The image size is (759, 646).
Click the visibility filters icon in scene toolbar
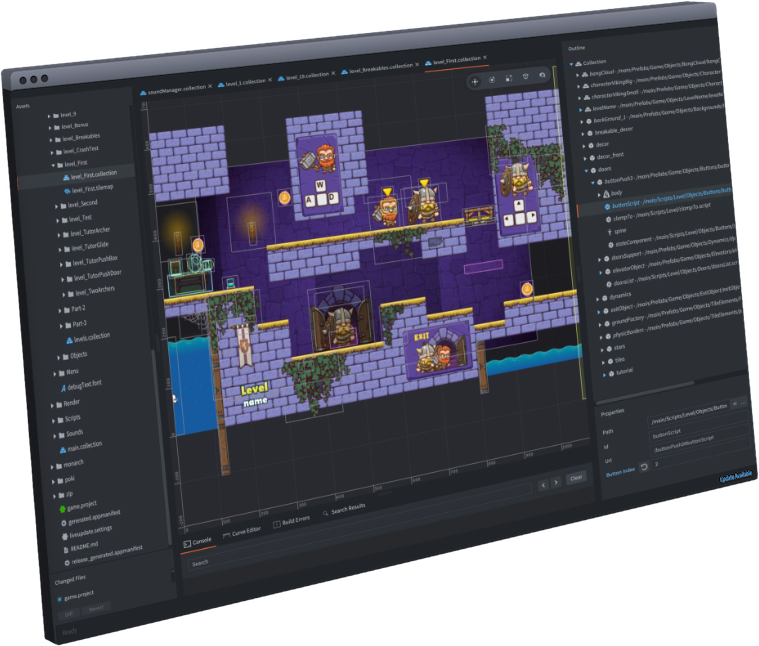click(x=526, y=77)
